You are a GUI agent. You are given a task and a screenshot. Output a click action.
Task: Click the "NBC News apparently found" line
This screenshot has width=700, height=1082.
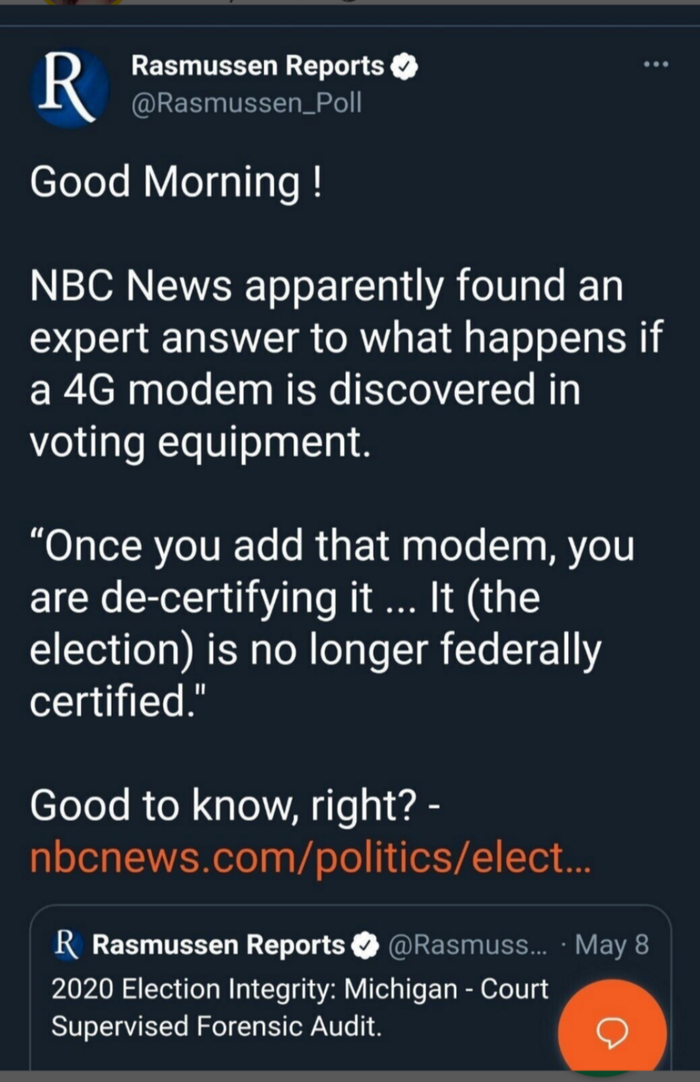pyautogui.click(x=326, y=286)
